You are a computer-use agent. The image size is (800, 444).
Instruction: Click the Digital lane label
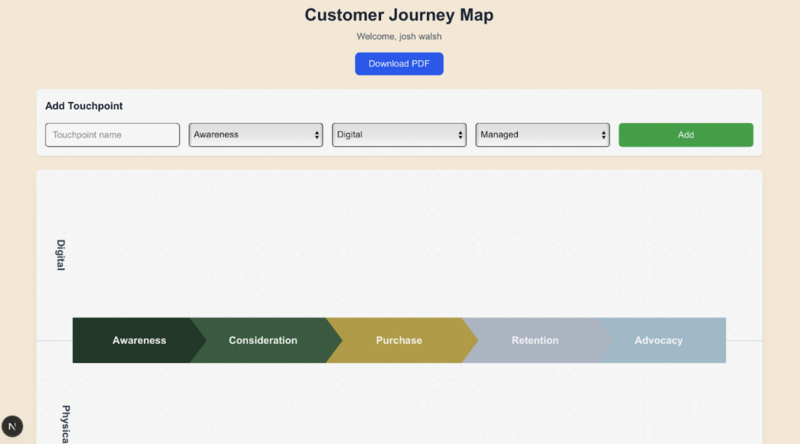pyautogui.click(x=61, y=255)
